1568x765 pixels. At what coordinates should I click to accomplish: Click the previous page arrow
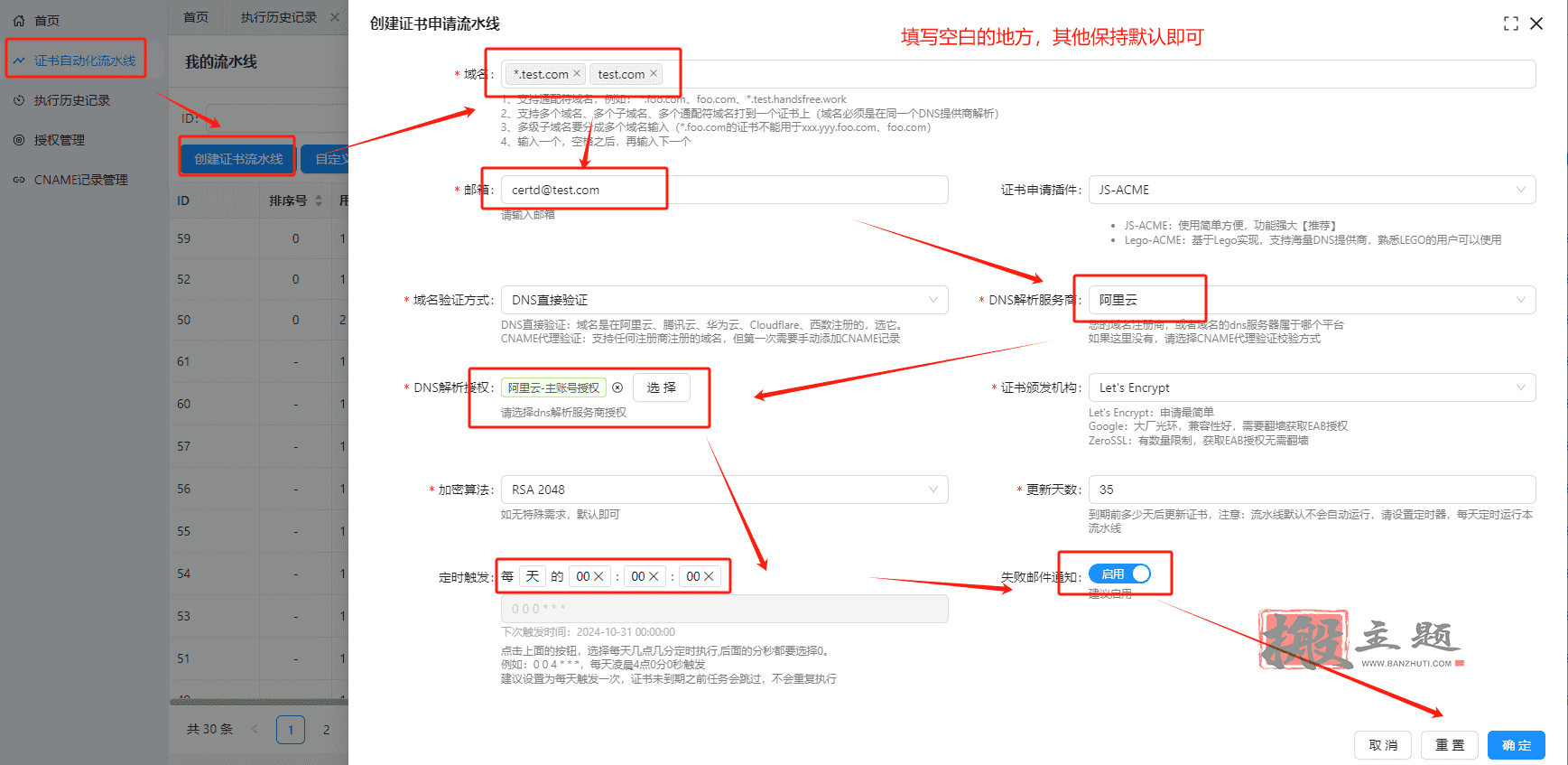click(255, 729)
